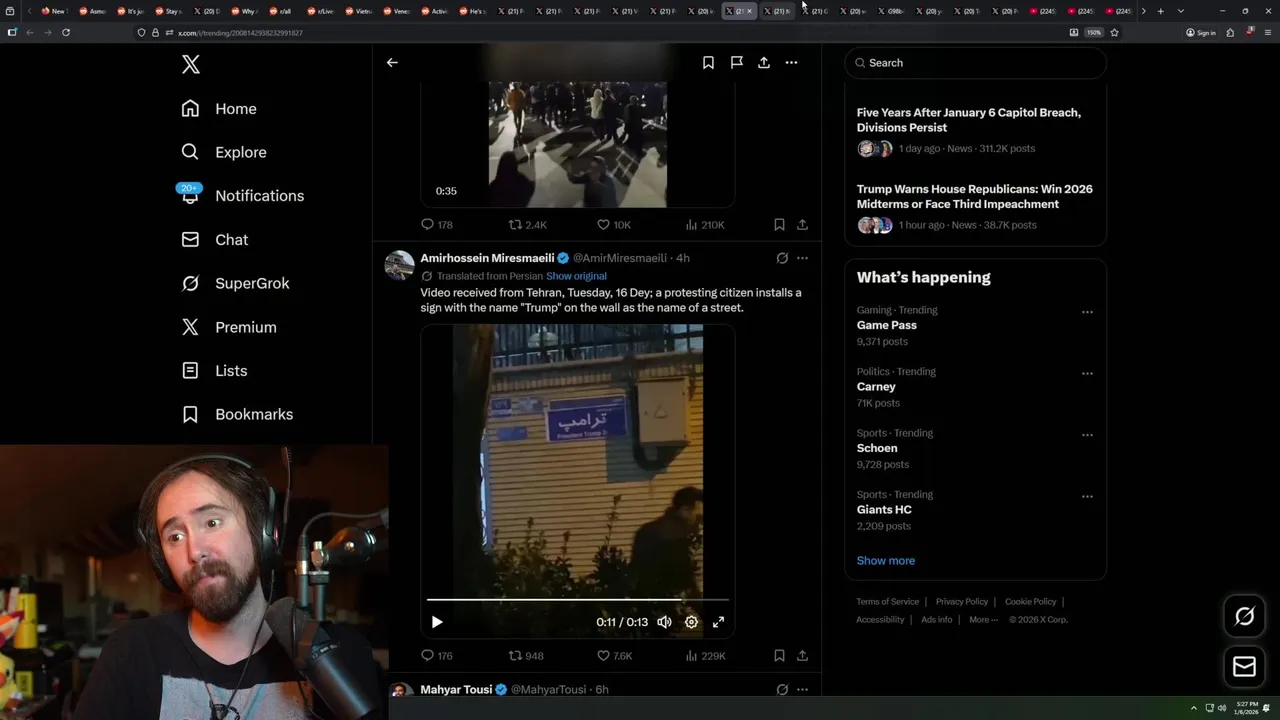Click the Search input field

[x=976, y=63]
